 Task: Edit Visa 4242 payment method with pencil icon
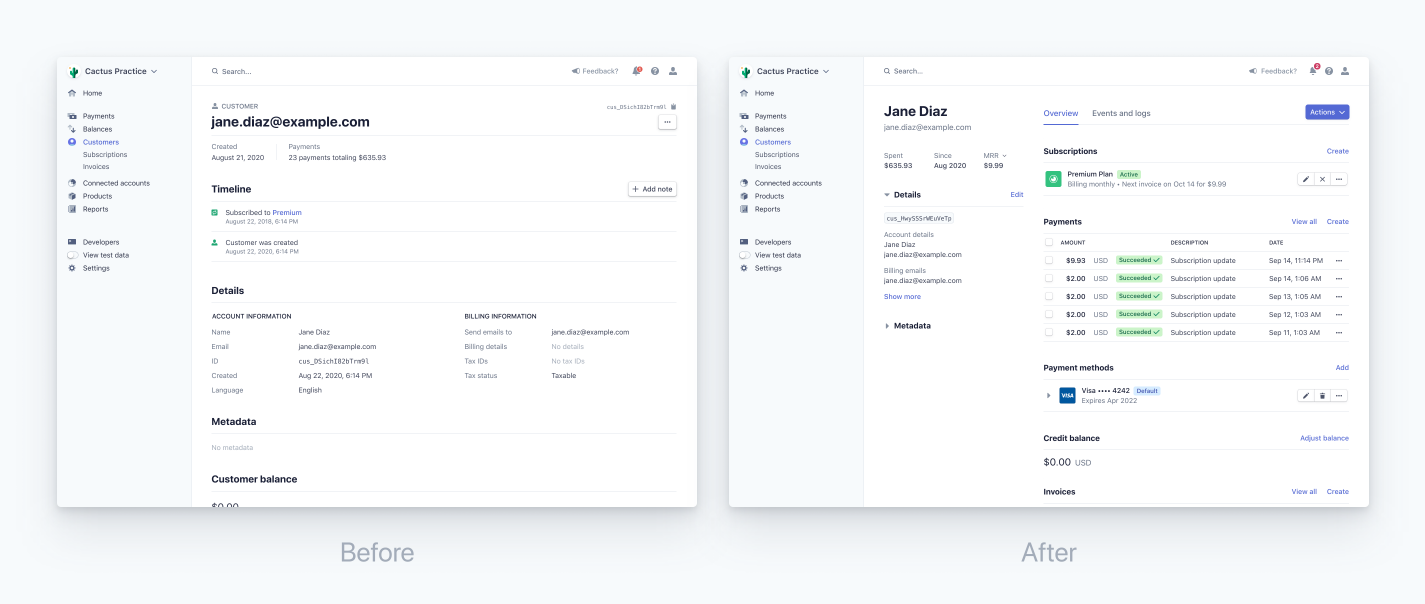point(1305,396)
